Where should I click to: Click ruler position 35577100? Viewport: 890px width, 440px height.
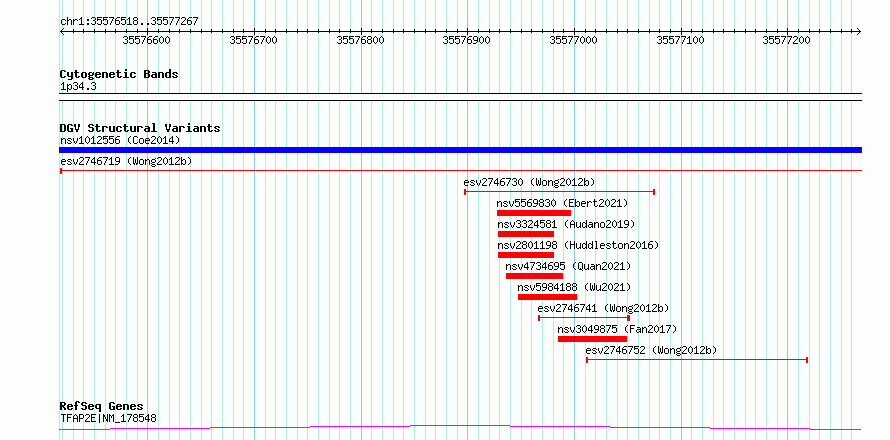point(681,40)
